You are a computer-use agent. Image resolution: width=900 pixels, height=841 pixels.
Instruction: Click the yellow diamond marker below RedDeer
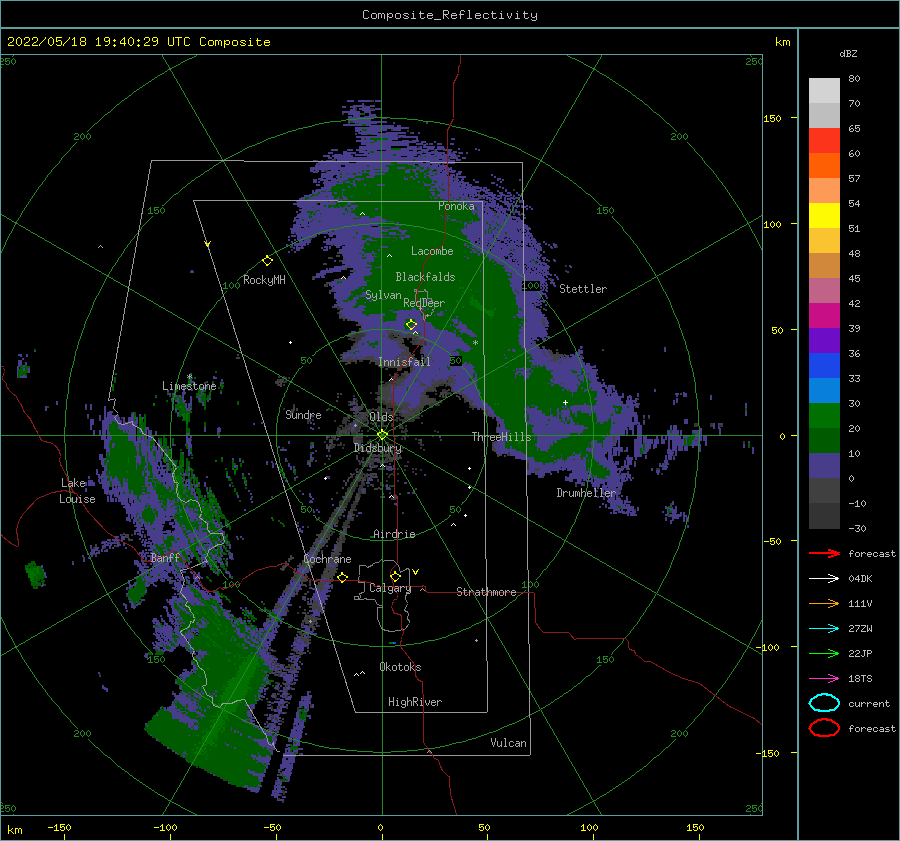pos(411,324)
